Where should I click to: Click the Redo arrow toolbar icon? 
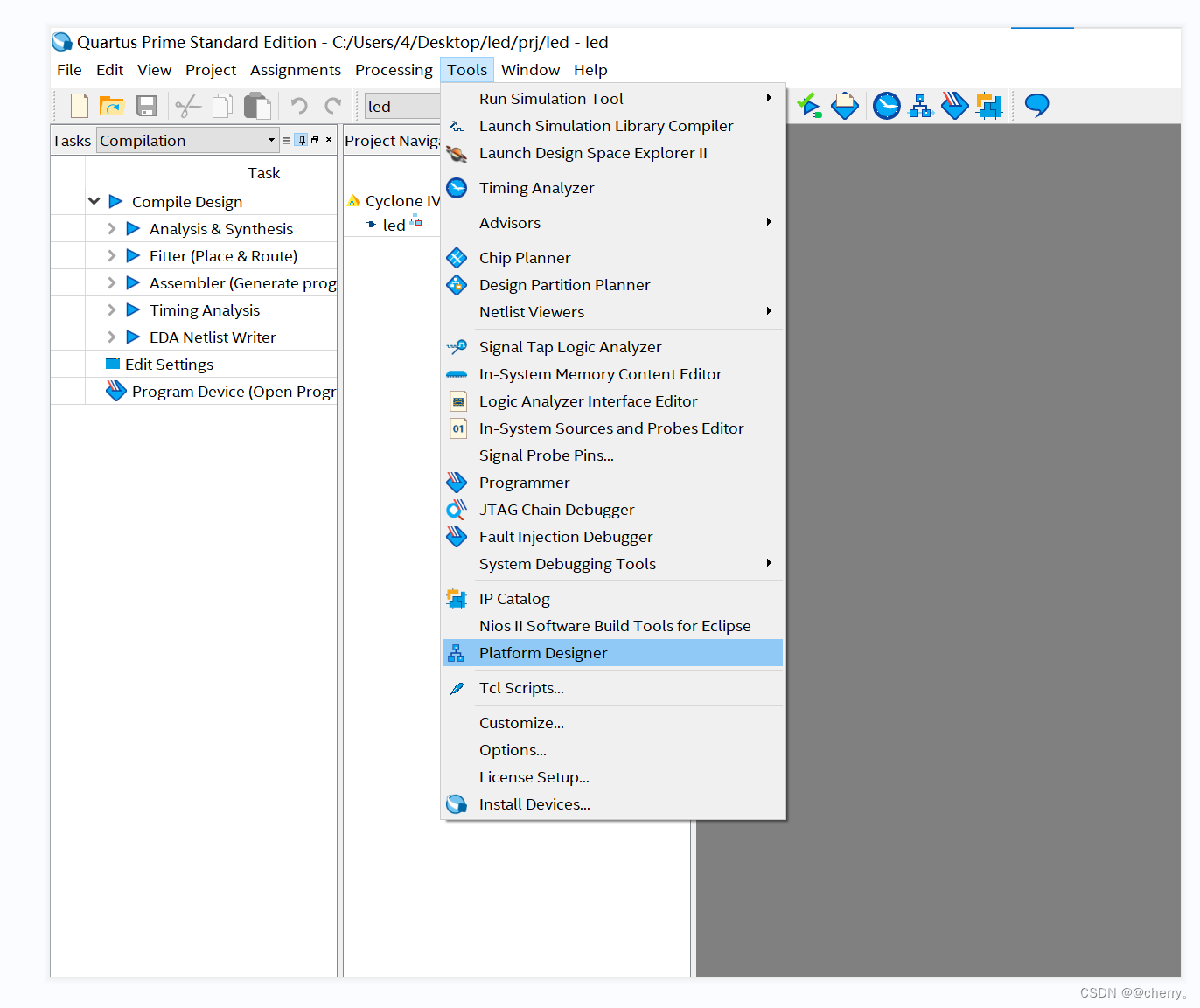click(x=332, y=106)
